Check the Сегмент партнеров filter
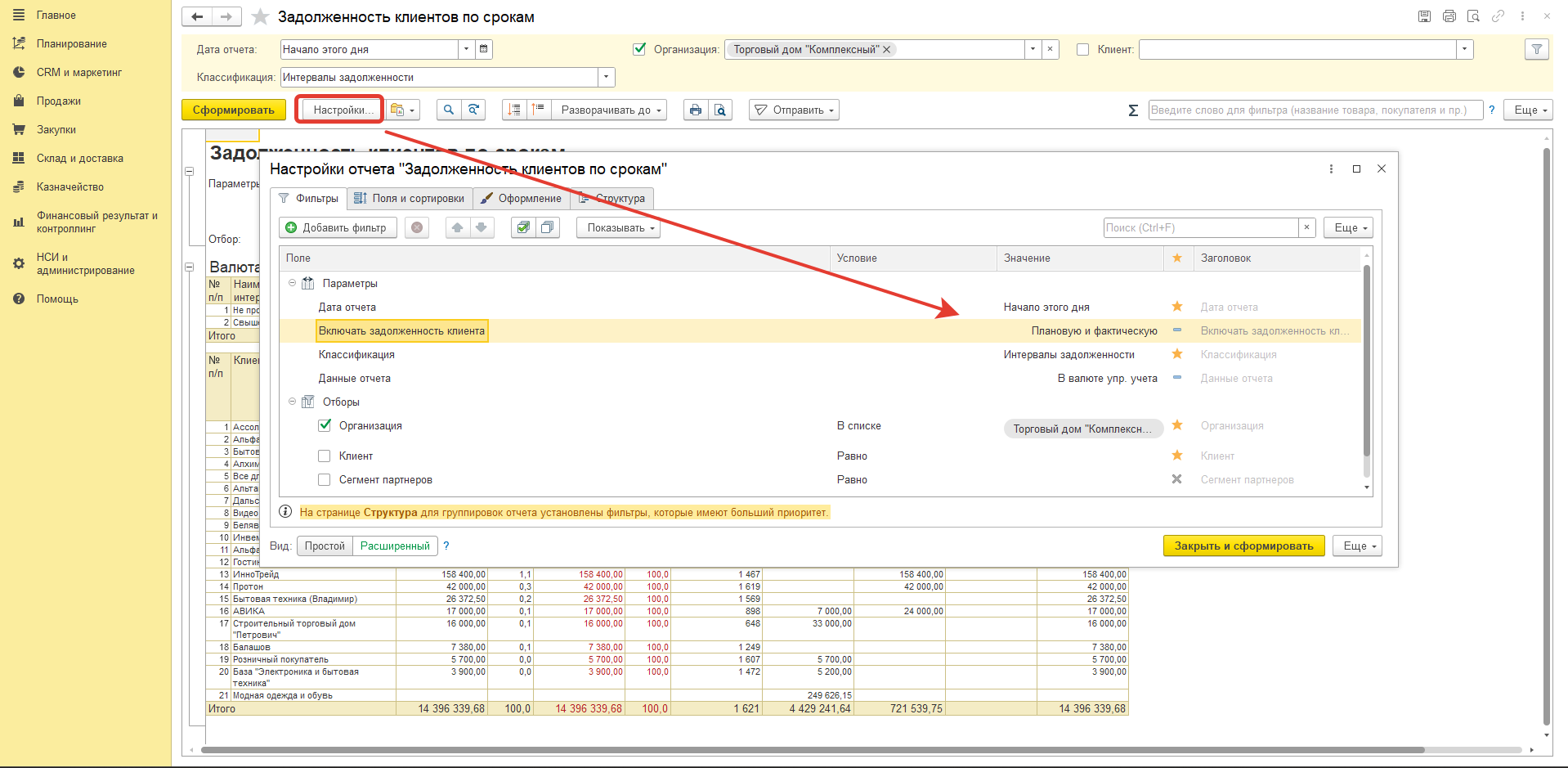This screenshot has height=768, width=1568. 325,479
